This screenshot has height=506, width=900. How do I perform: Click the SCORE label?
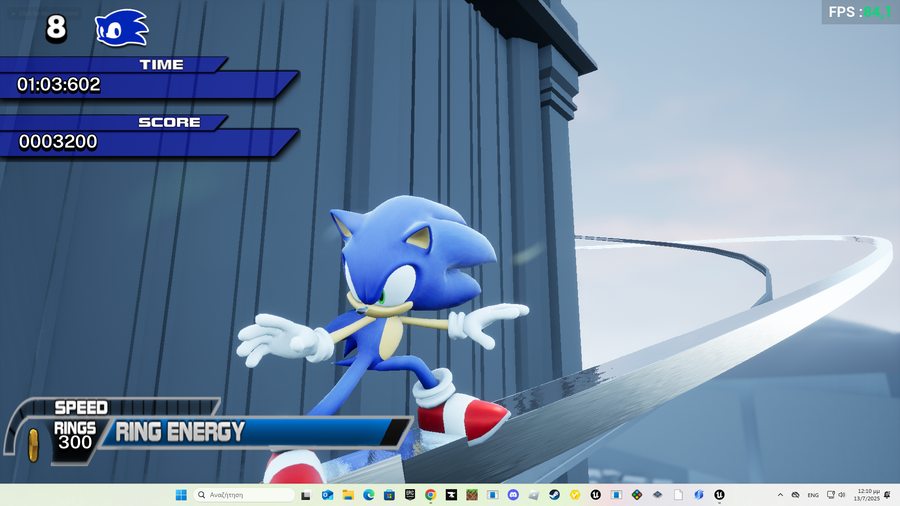click(169, 122)
